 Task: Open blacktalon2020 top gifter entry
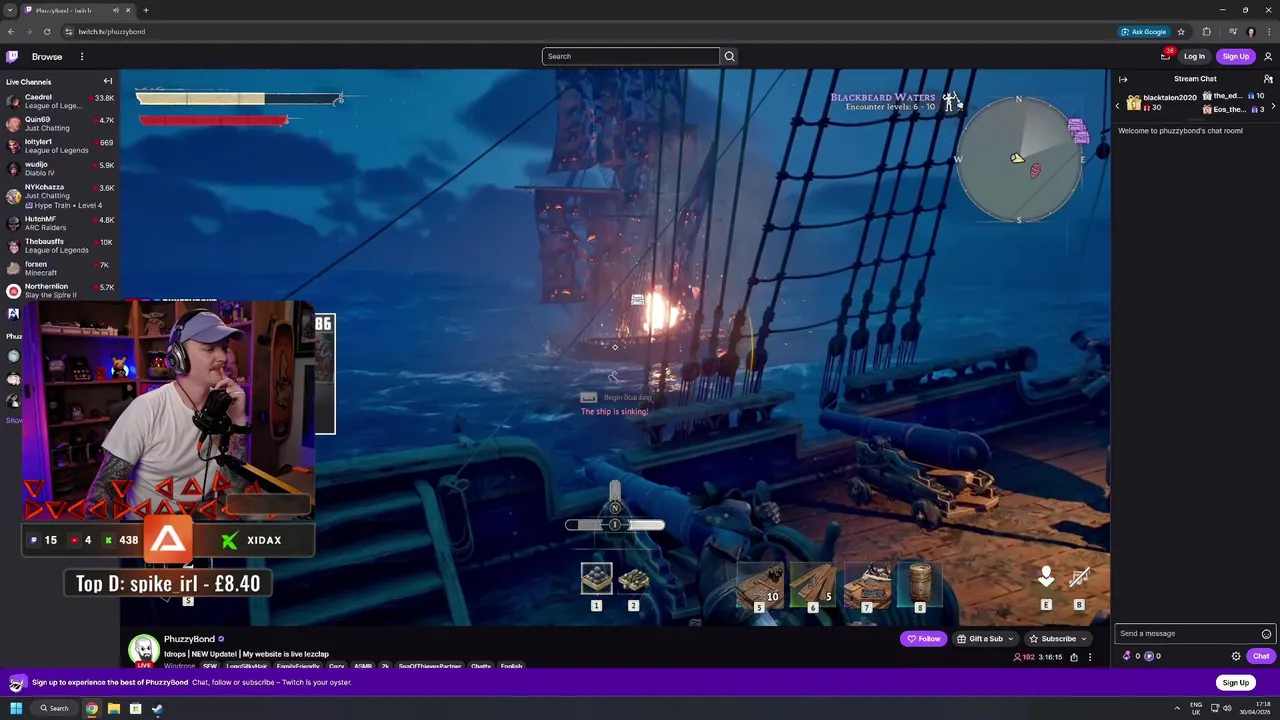[1161, 103]
